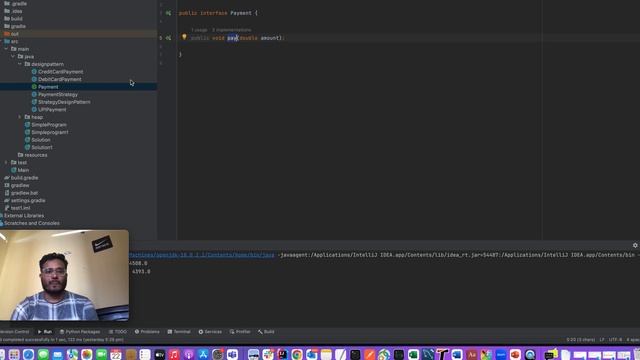Viewport: 640px width, 360px height.
Task: Click implementations gutter icon beside pay method
Action: point(168,38)
